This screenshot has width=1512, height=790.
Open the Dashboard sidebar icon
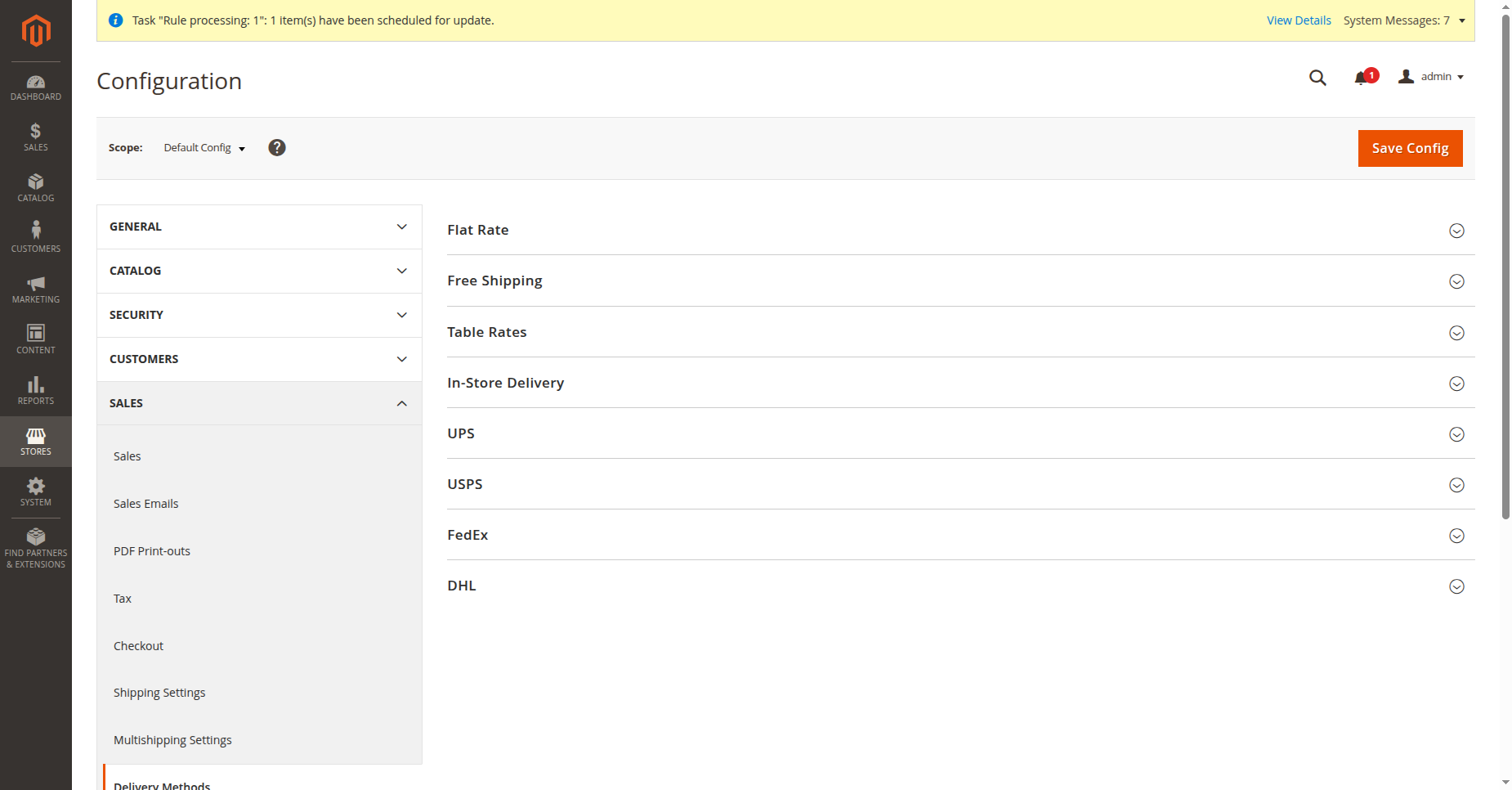pos(36,88)
